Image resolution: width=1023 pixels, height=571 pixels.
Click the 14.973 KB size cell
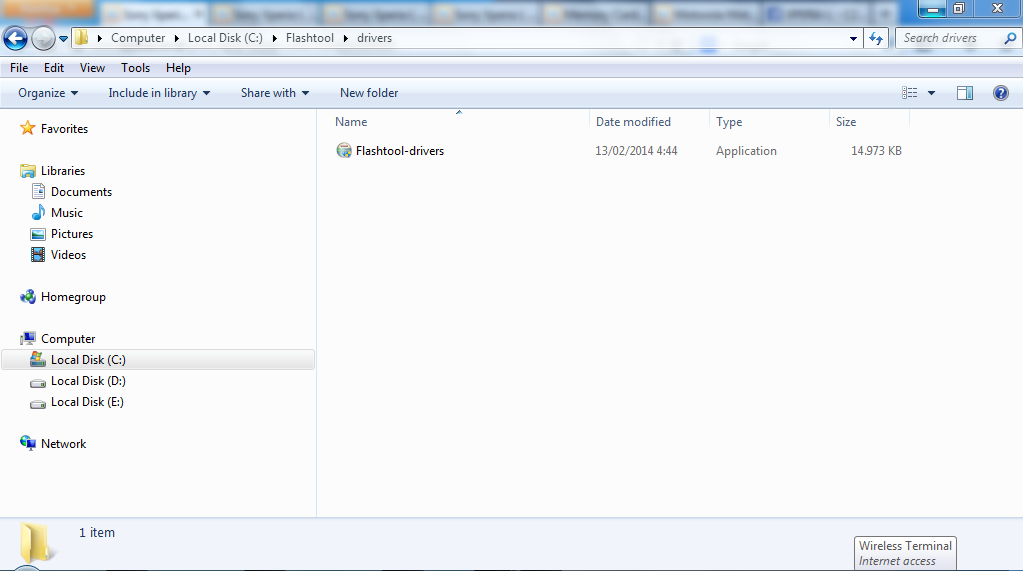tap(876, 151)
